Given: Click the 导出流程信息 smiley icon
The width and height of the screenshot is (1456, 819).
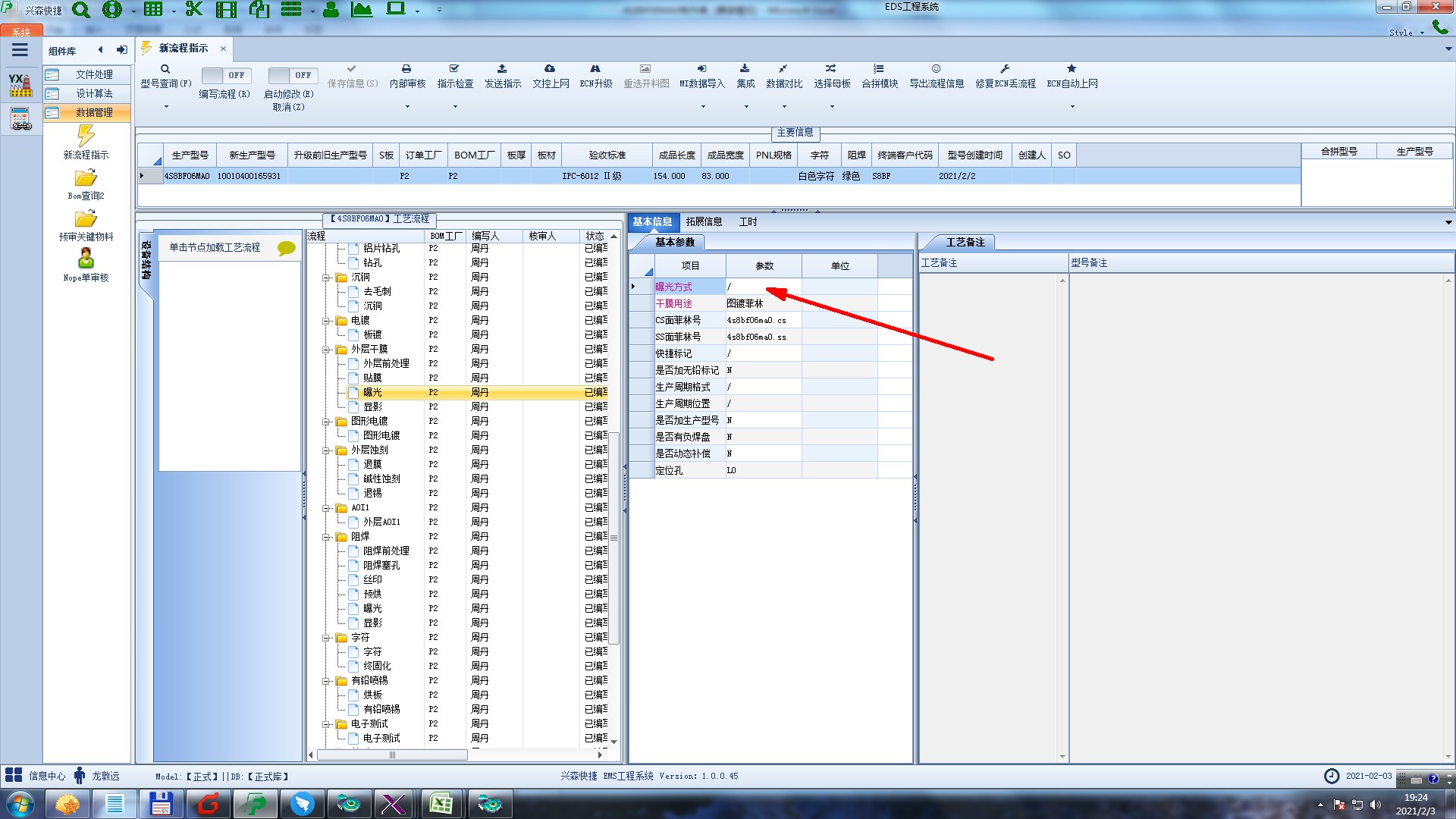Looking at the screenshot, I should pos(936,69).
